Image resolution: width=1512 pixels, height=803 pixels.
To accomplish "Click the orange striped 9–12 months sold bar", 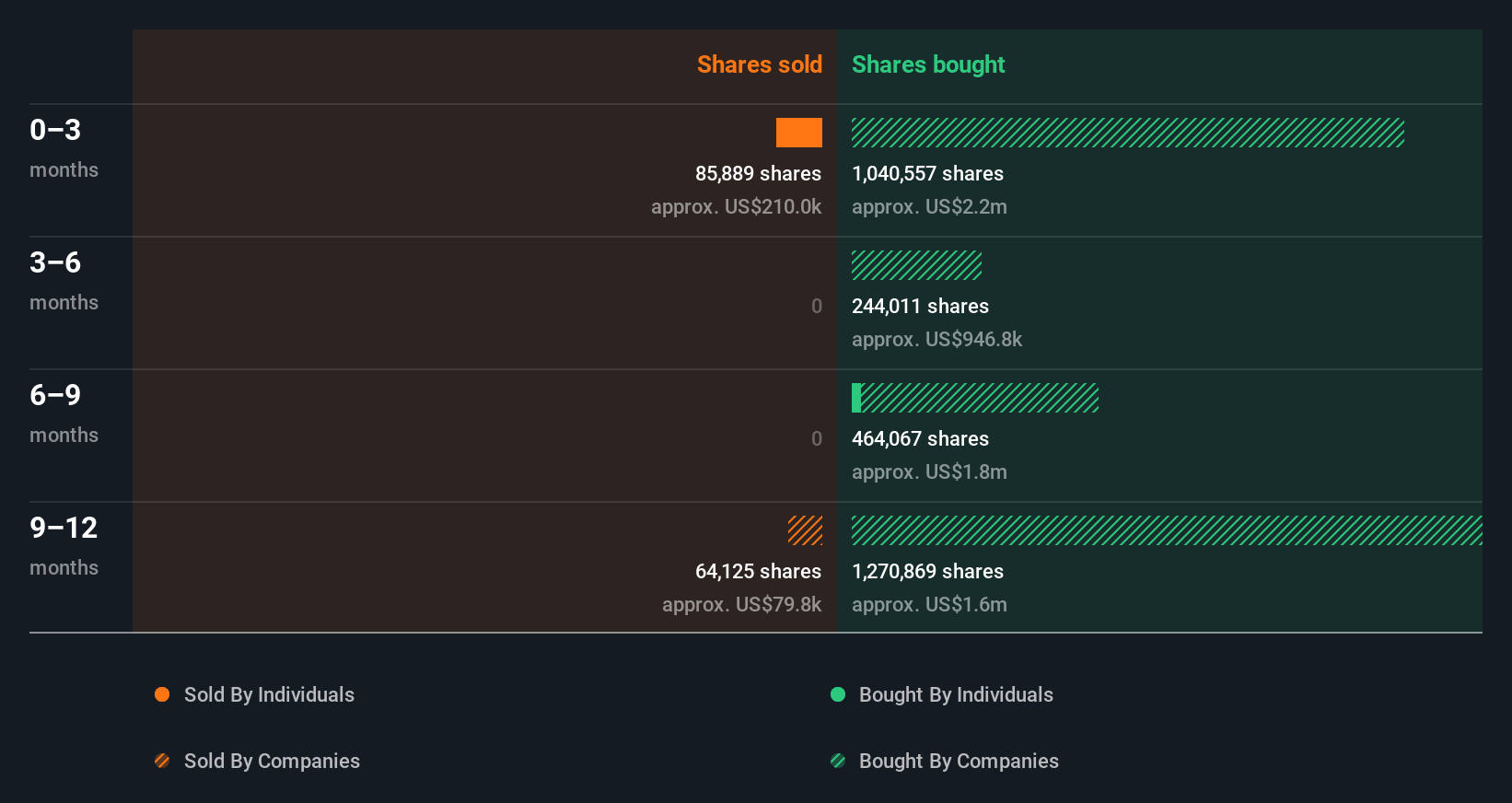I will 805,530.
